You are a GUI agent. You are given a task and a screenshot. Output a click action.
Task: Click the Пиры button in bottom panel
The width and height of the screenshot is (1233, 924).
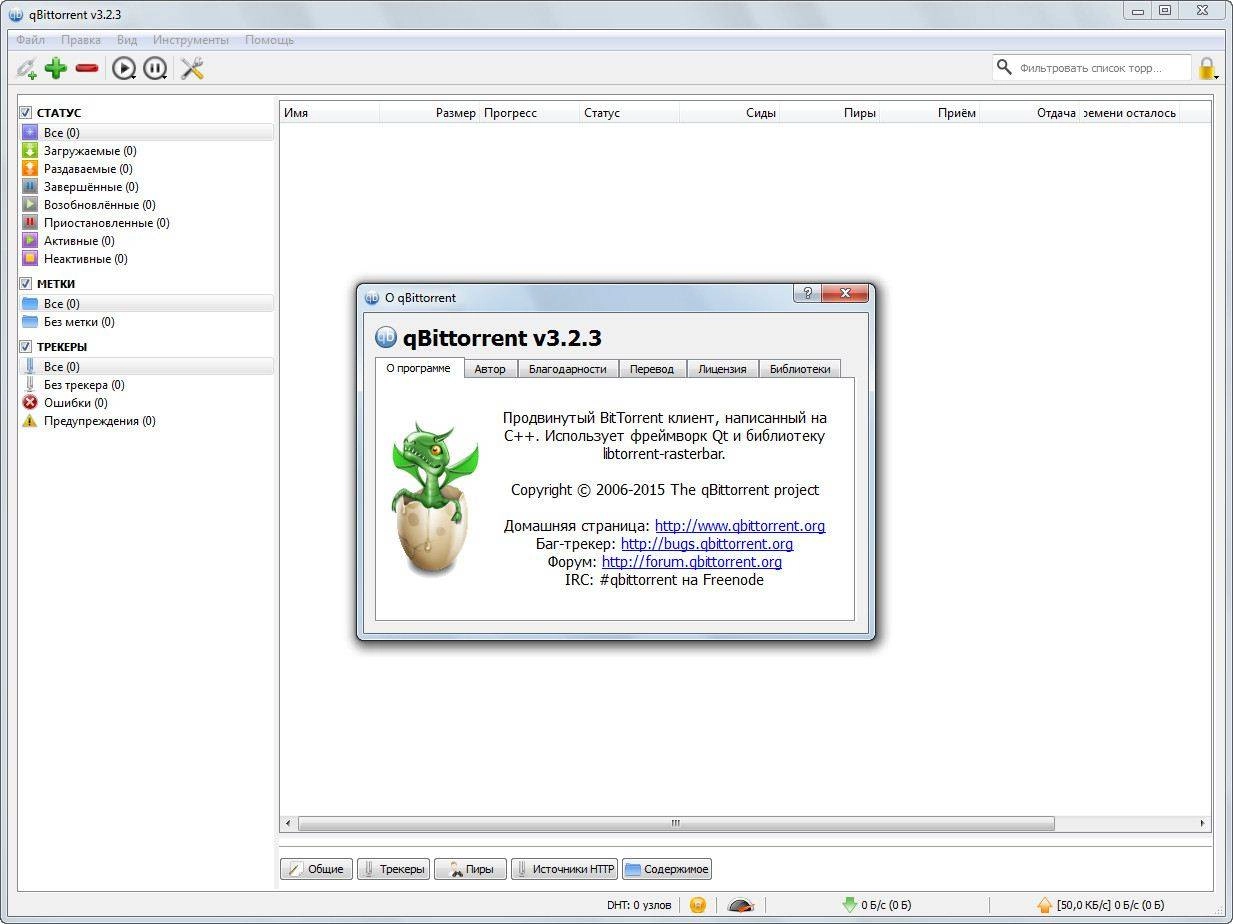point(471,869)
